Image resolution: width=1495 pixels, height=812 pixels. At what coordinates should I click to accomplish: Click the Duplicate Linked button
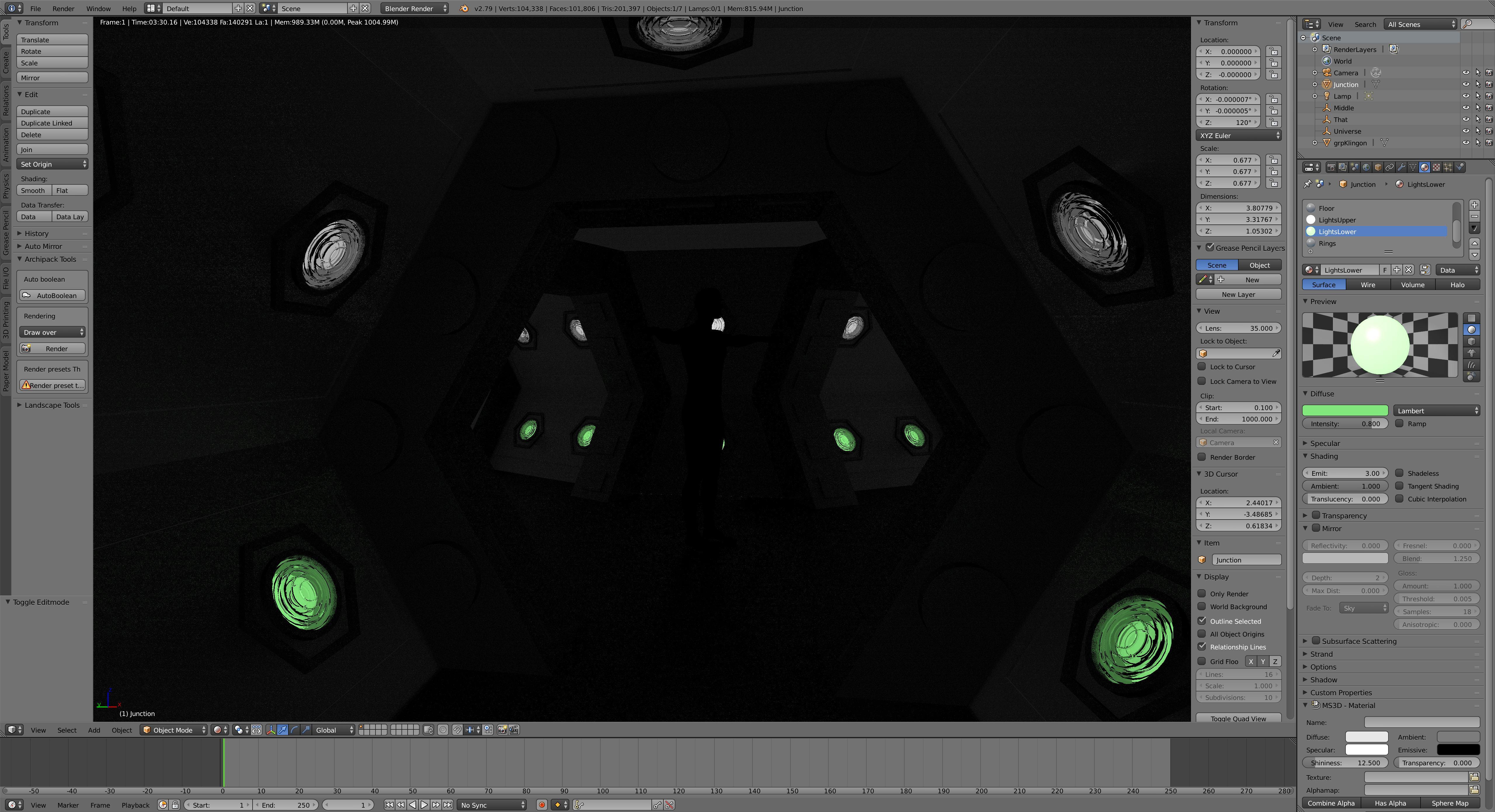(52, 123)
